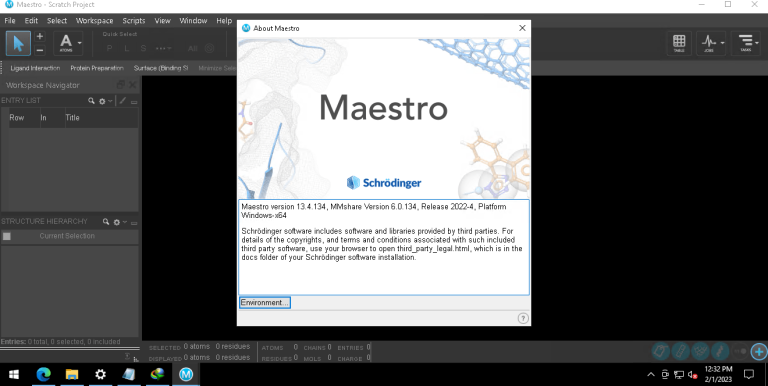Open the Entry List gear settings dropdown
This screenshot has height=386, width=768.
(x=105, y=101)
